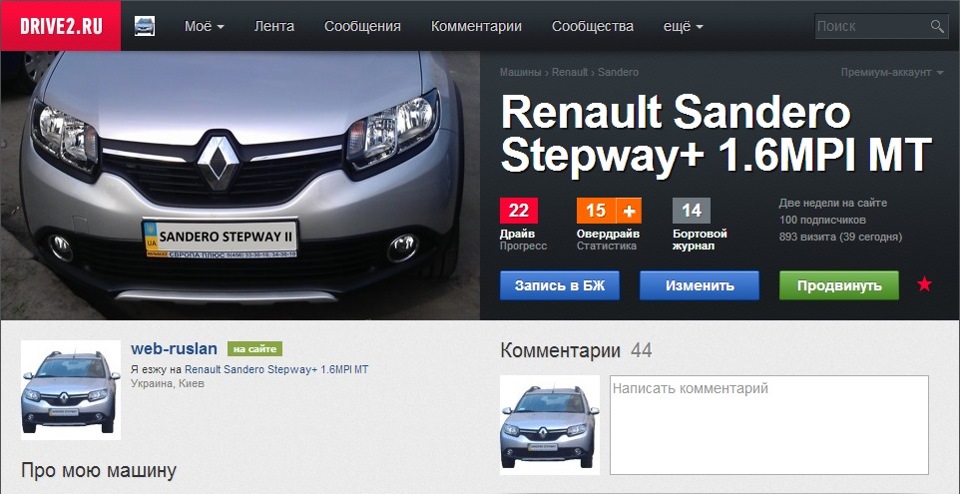Open the Прогресс link under Драйв
The height and width of the screenshot is (494, 960).
tap(523, 246)
